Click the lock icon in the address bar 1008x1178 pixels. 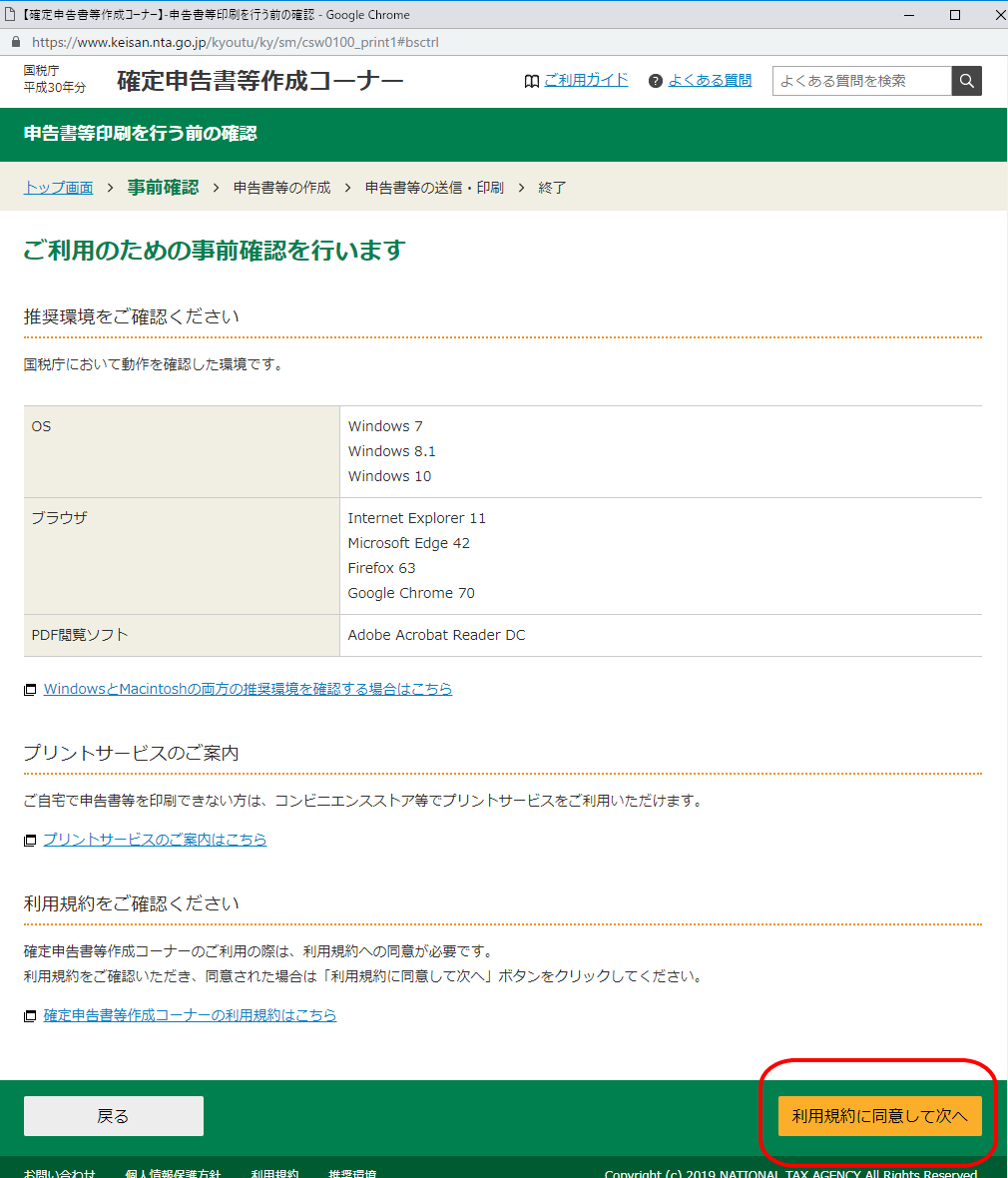(16, 42)
